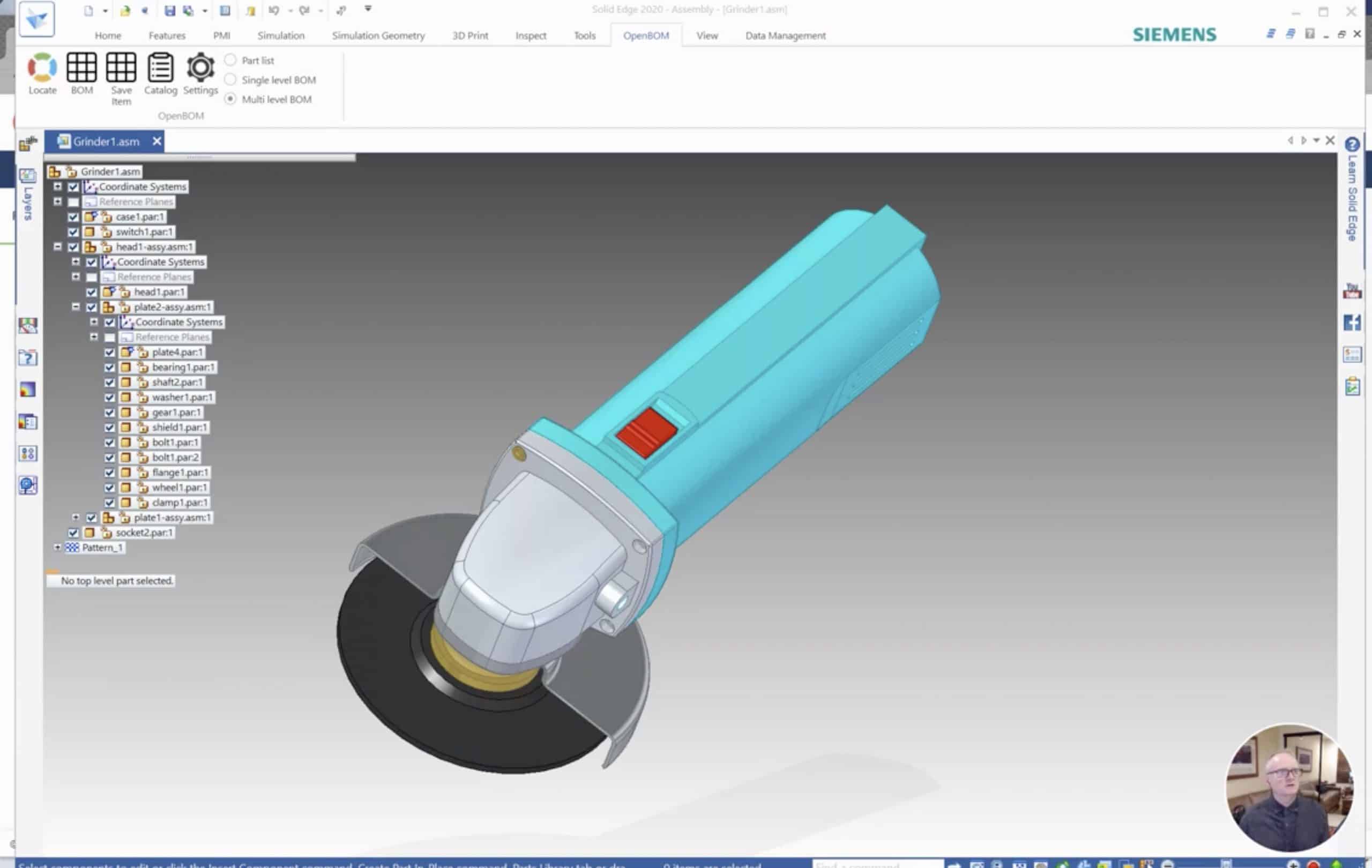Click the color gradient docking pane icon

click(x=28, y=390)
